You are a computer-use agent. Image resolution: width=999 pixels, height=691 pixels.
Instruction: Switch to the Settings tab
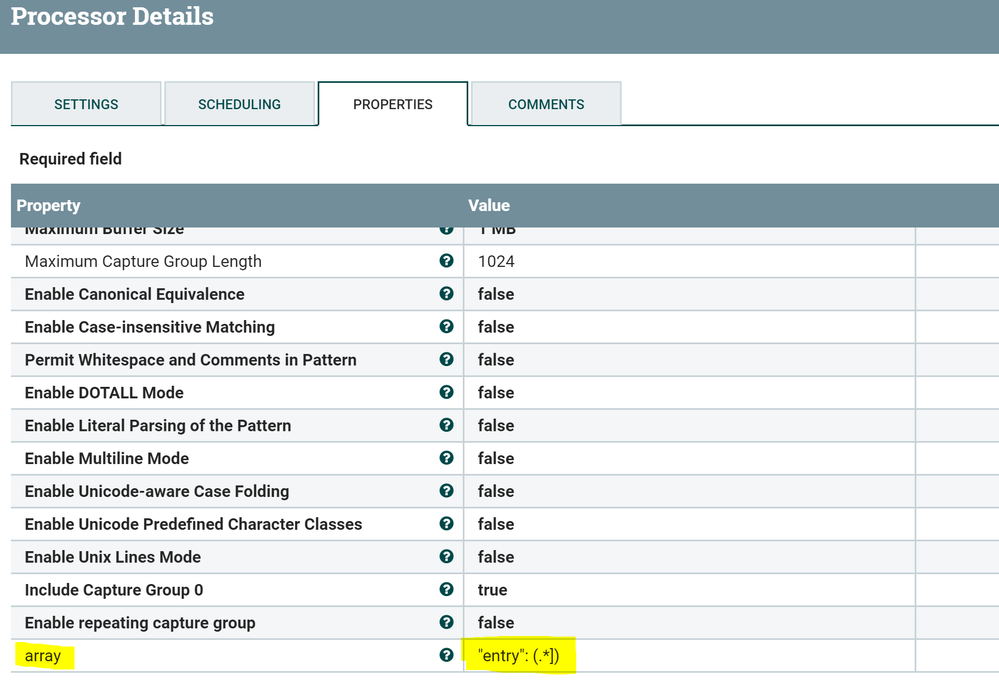click(x=86, y=104)
